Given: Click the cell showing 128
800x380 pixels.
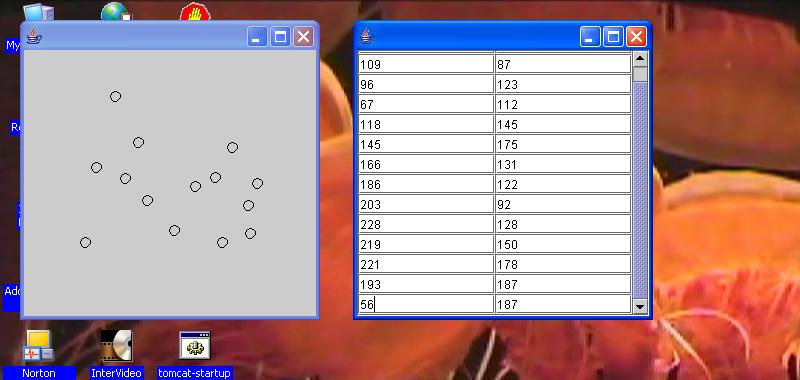Looking at the screenshot, I should [x=563, y=224].
